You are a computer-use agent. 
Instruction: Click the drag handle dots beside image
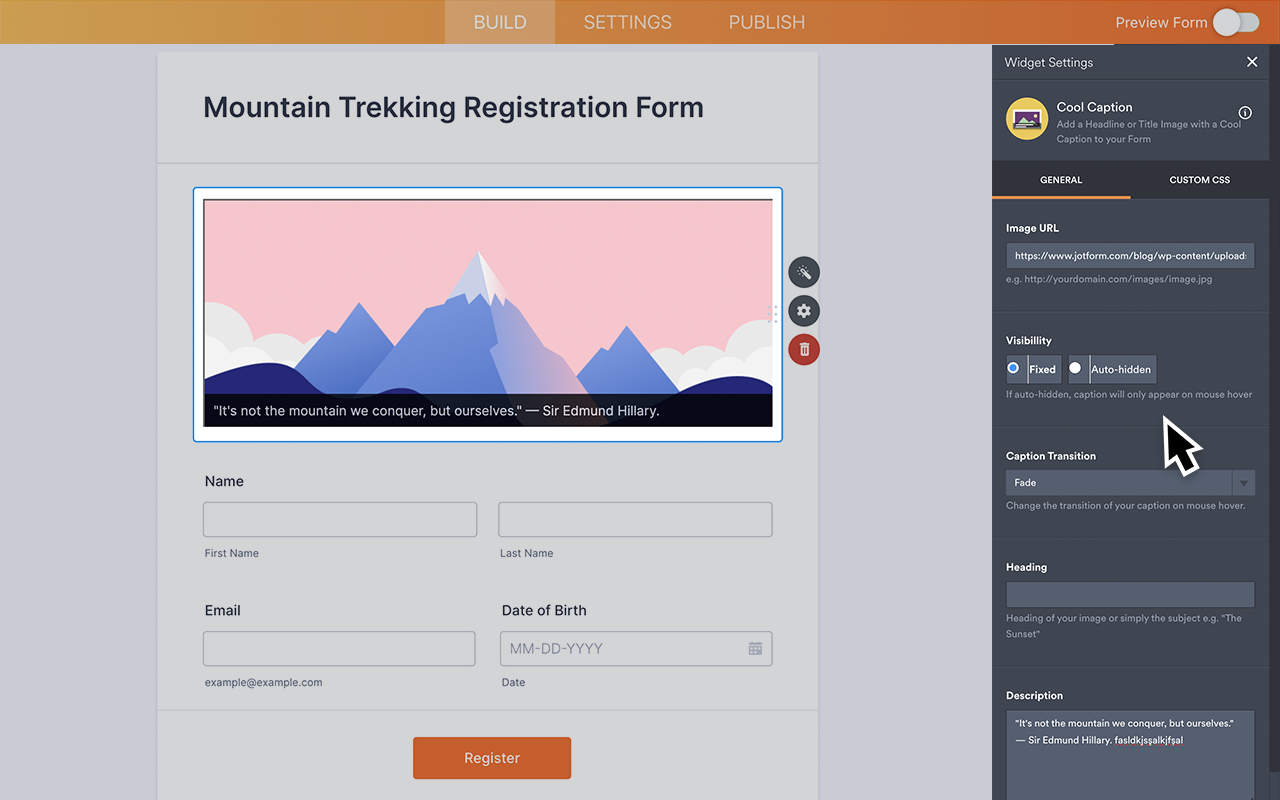point(772,314)
